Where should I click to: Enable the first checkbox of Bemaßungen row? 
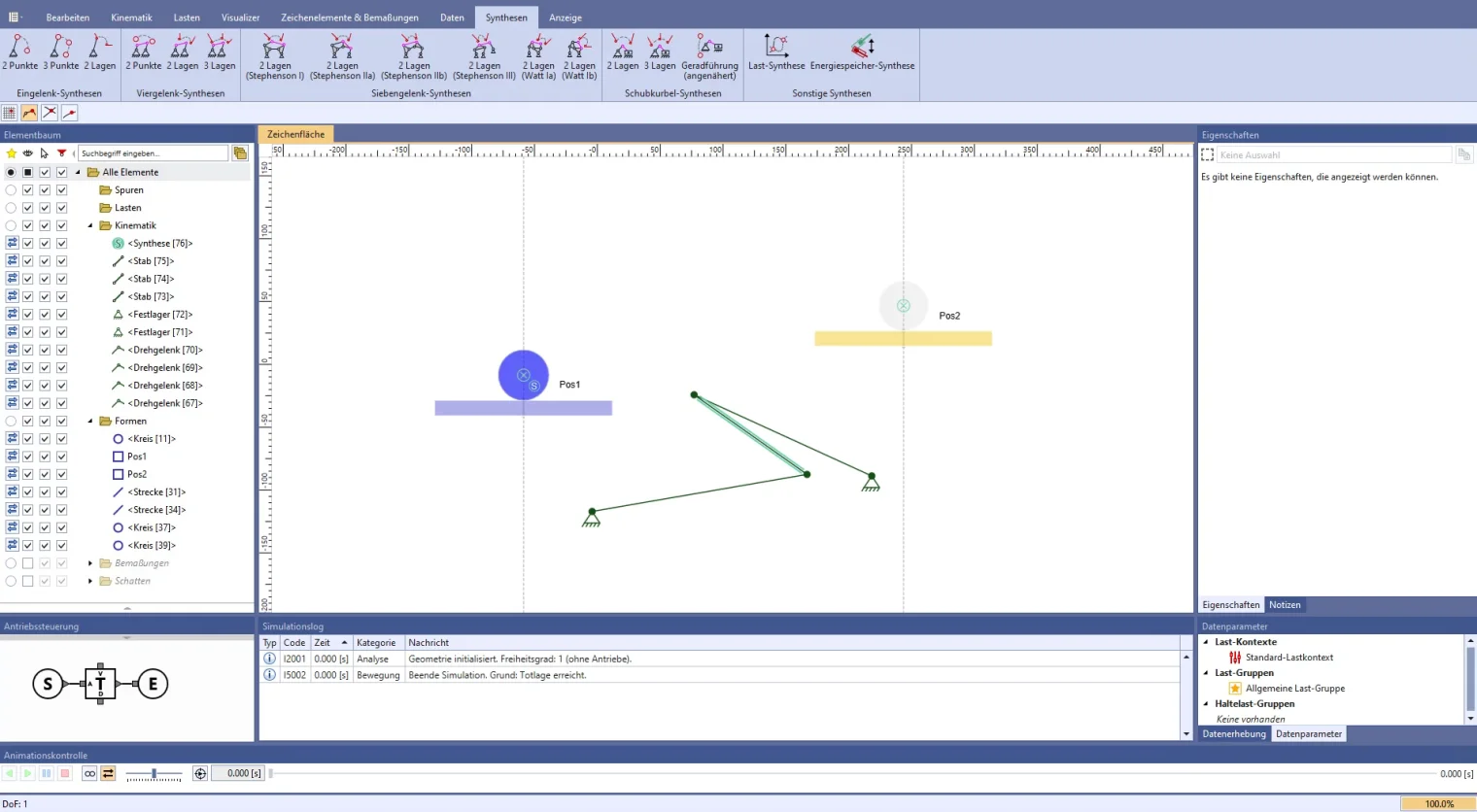click(x=28, y=563)
